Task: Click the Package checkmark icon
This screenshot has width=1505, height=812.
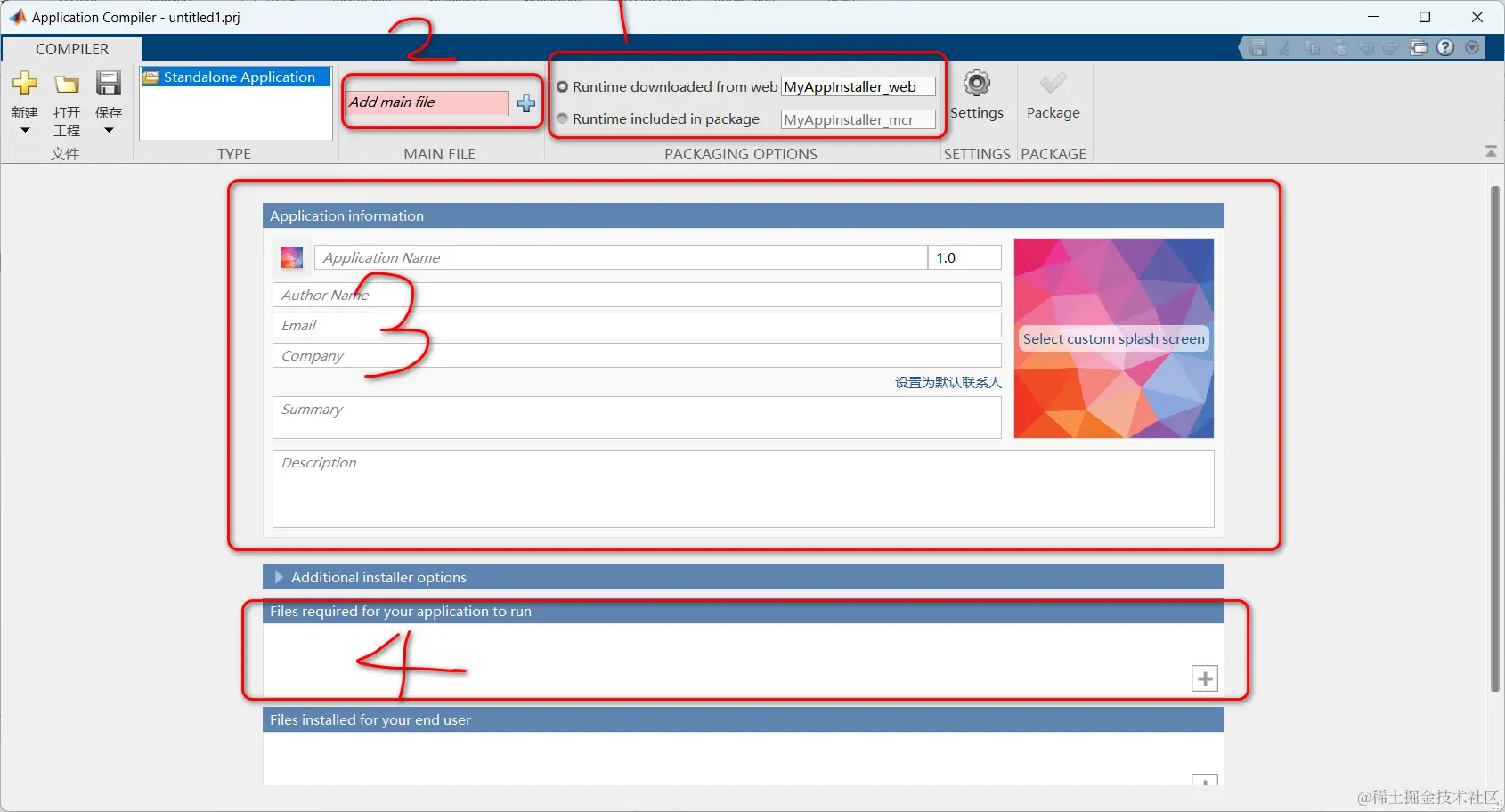Action: [1053, 84]
